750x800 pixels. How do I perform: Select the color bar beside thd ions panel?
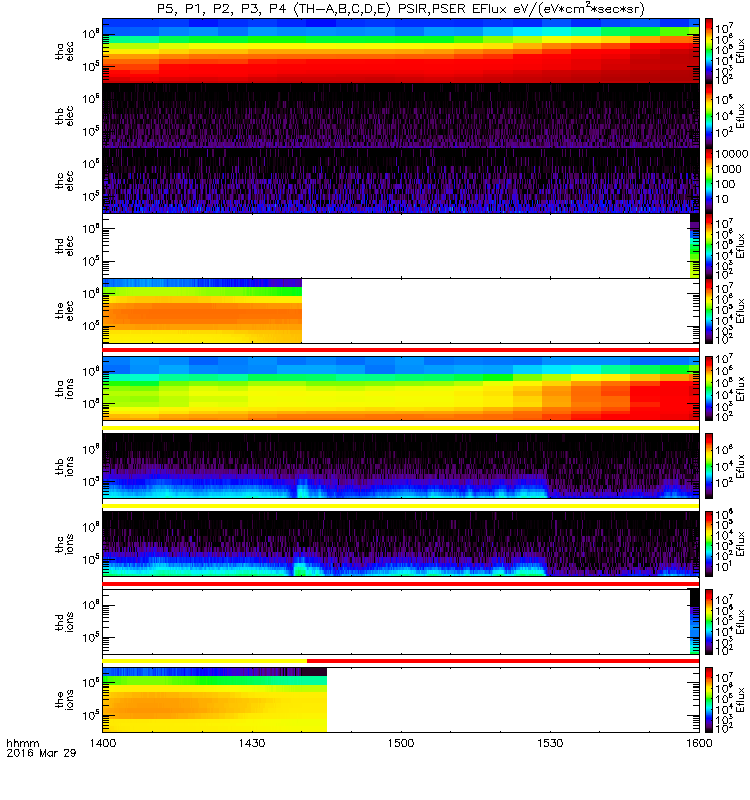pyautogui.click(x=709, y=622)
